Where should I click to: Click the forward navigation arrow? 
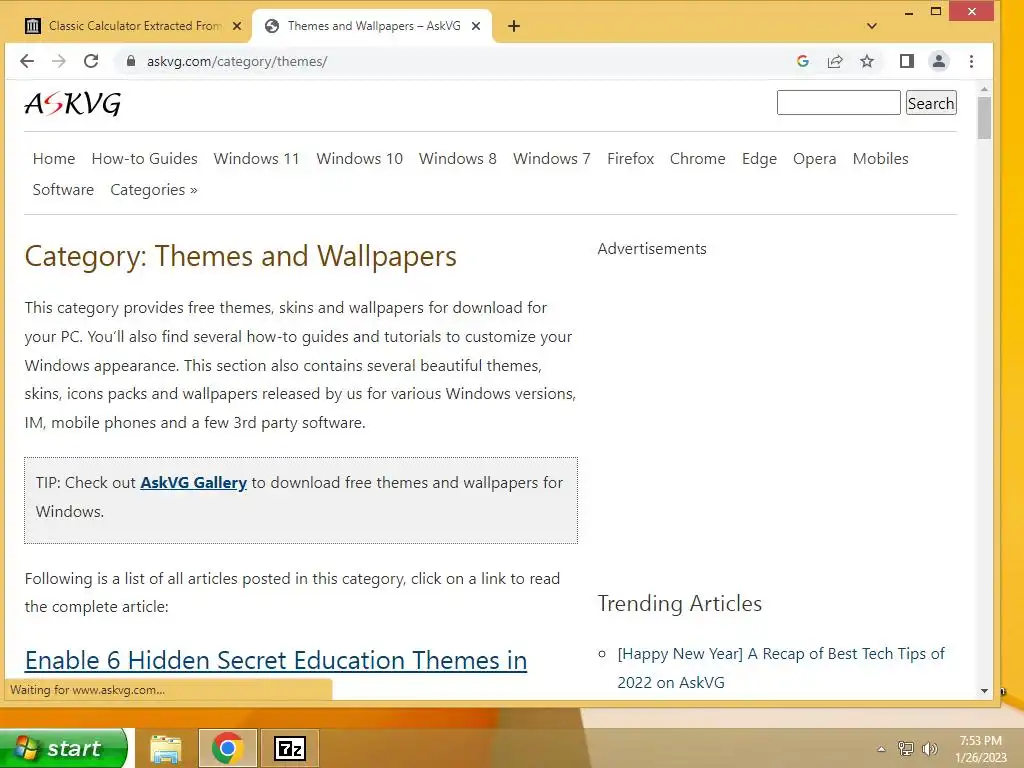59,61
